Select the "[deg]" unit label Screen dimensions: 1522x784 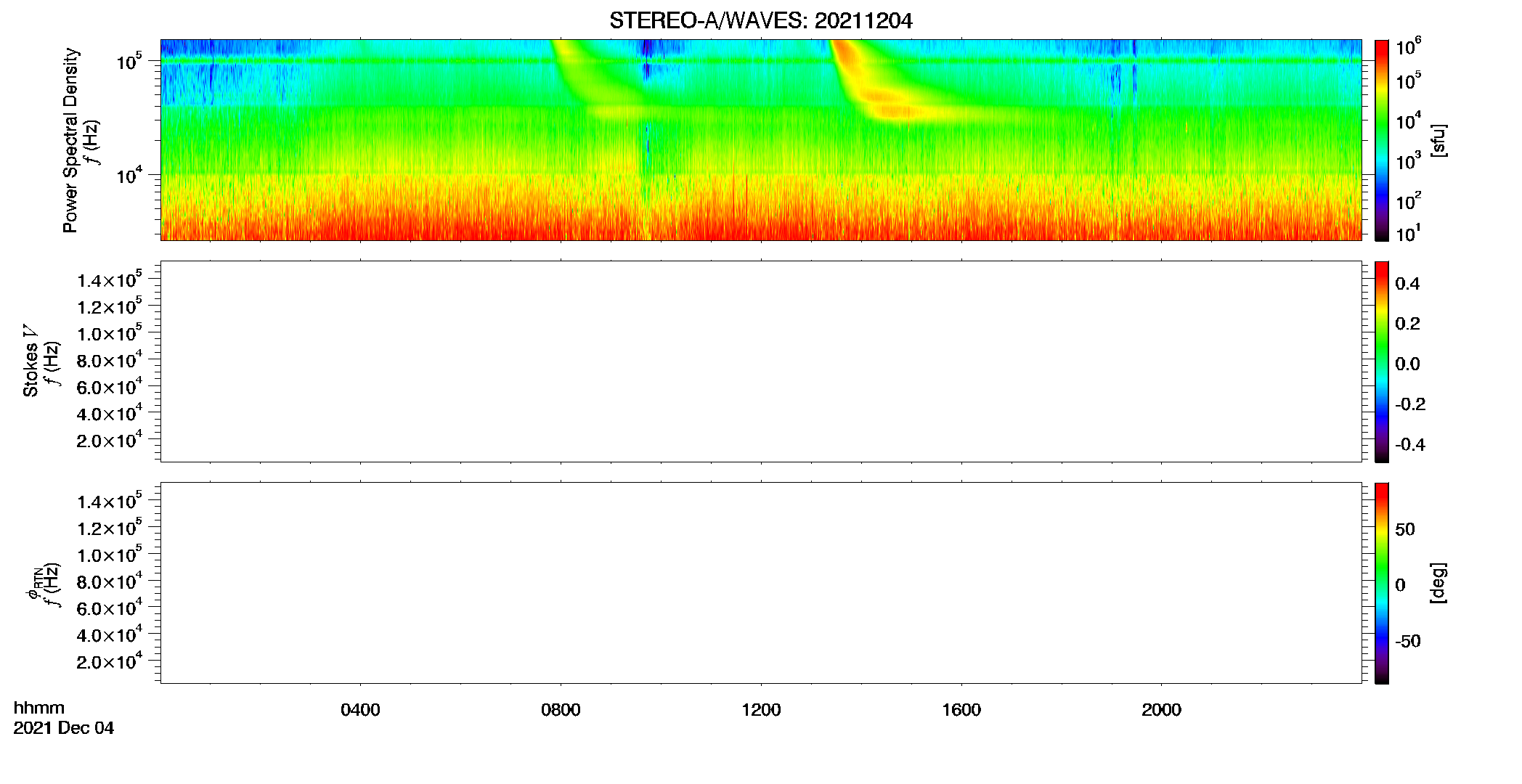1438,583
